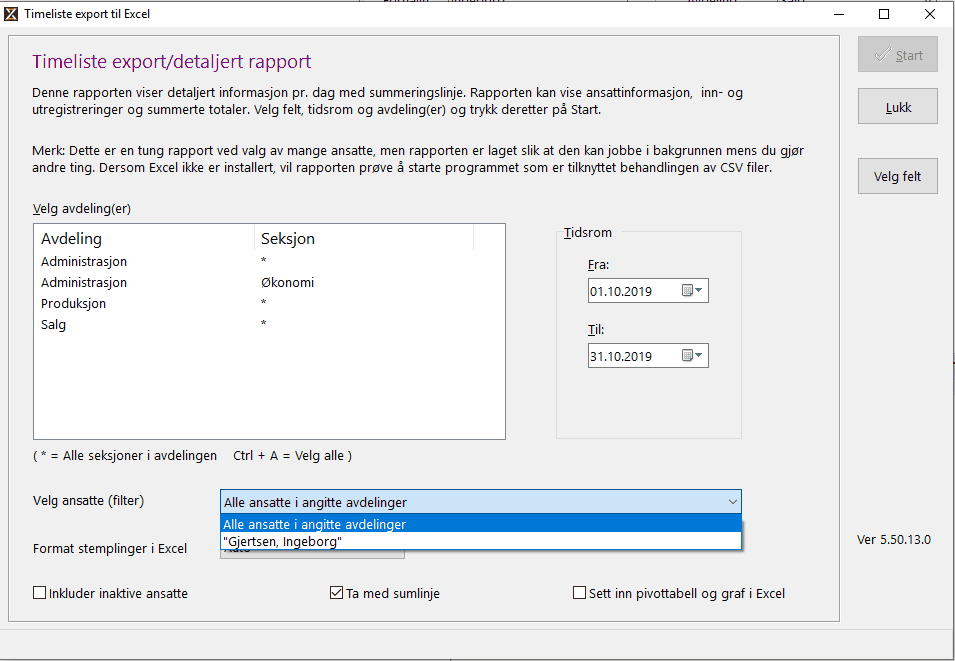Click the dropdown arrow next to 31.10.2019

697,355
